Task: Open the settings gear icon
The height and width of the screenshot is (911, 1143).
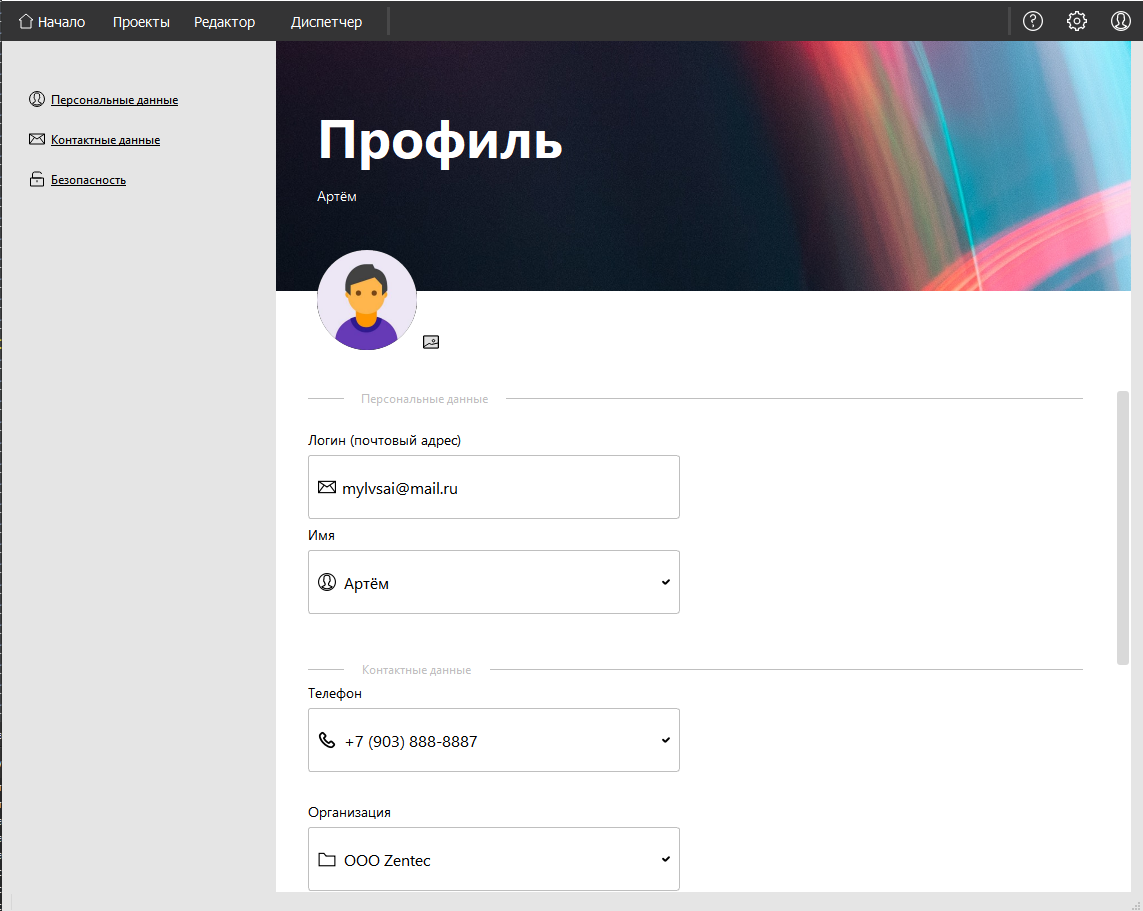Action: 1077,20
